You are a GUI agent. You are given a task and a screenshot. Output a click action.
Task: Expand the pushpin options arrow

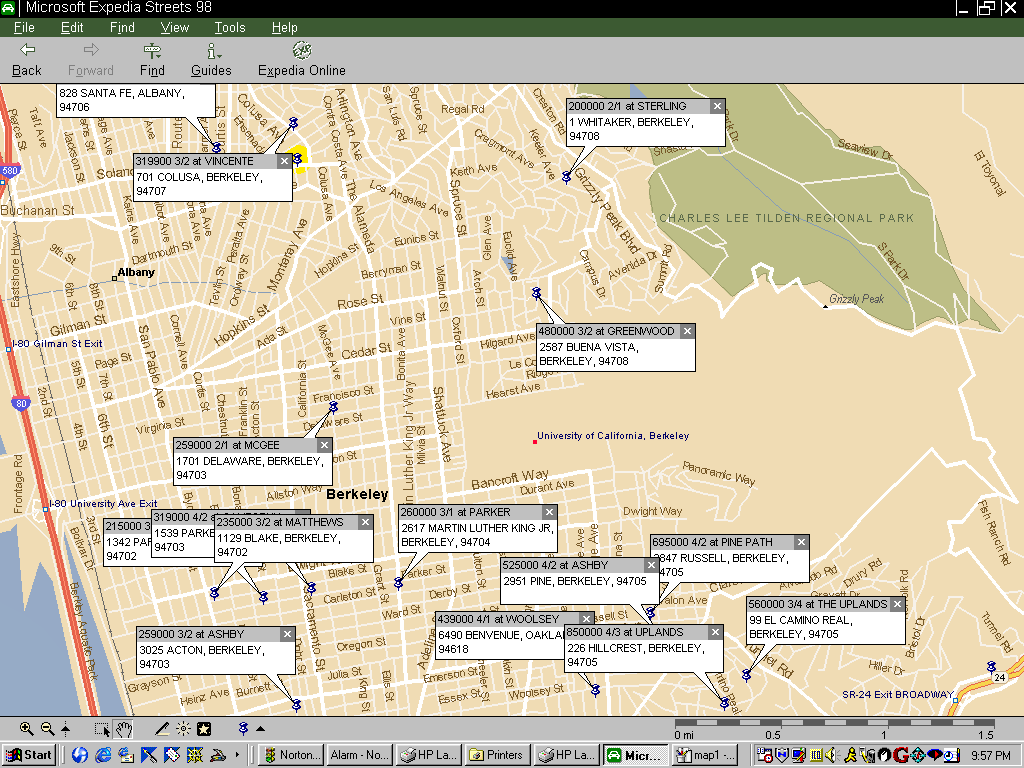click(x=260, y=728)
